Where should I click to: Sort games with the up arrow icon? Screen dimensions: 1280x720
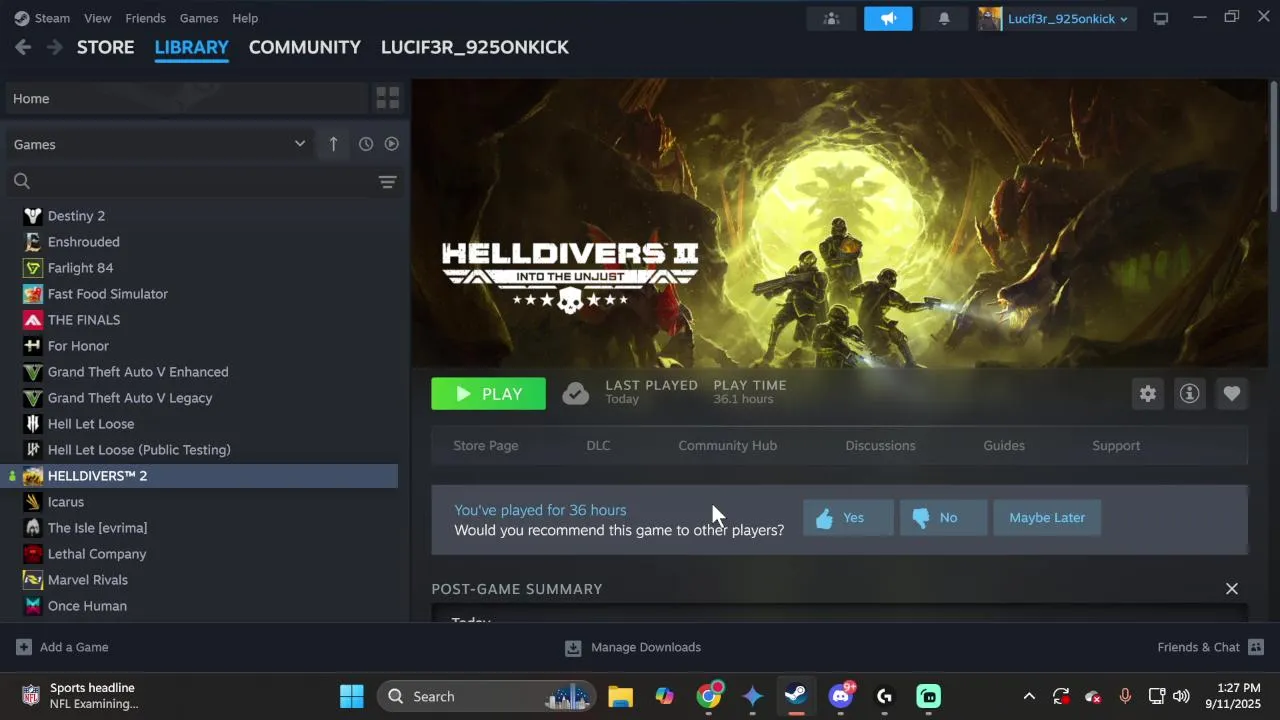333,144
